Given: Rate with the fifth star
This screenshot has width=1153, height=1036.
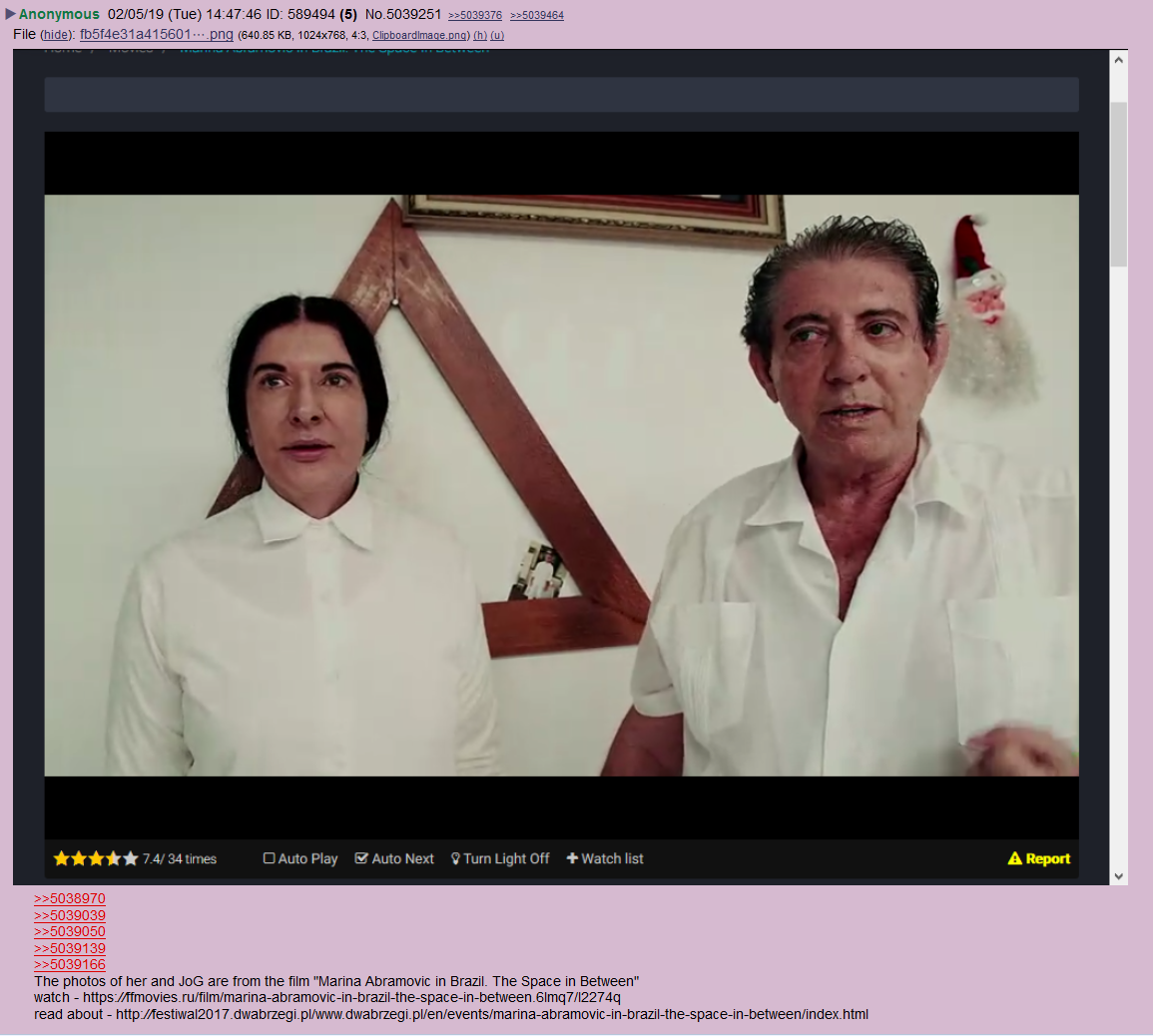Looking at the screenshot, I should [130, 858].
